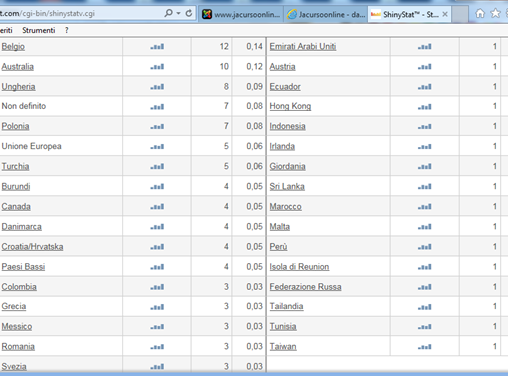This screenshot has width=508, height=376.
Task: Open address bar dropdown arrow
Action: coord(178,14)
